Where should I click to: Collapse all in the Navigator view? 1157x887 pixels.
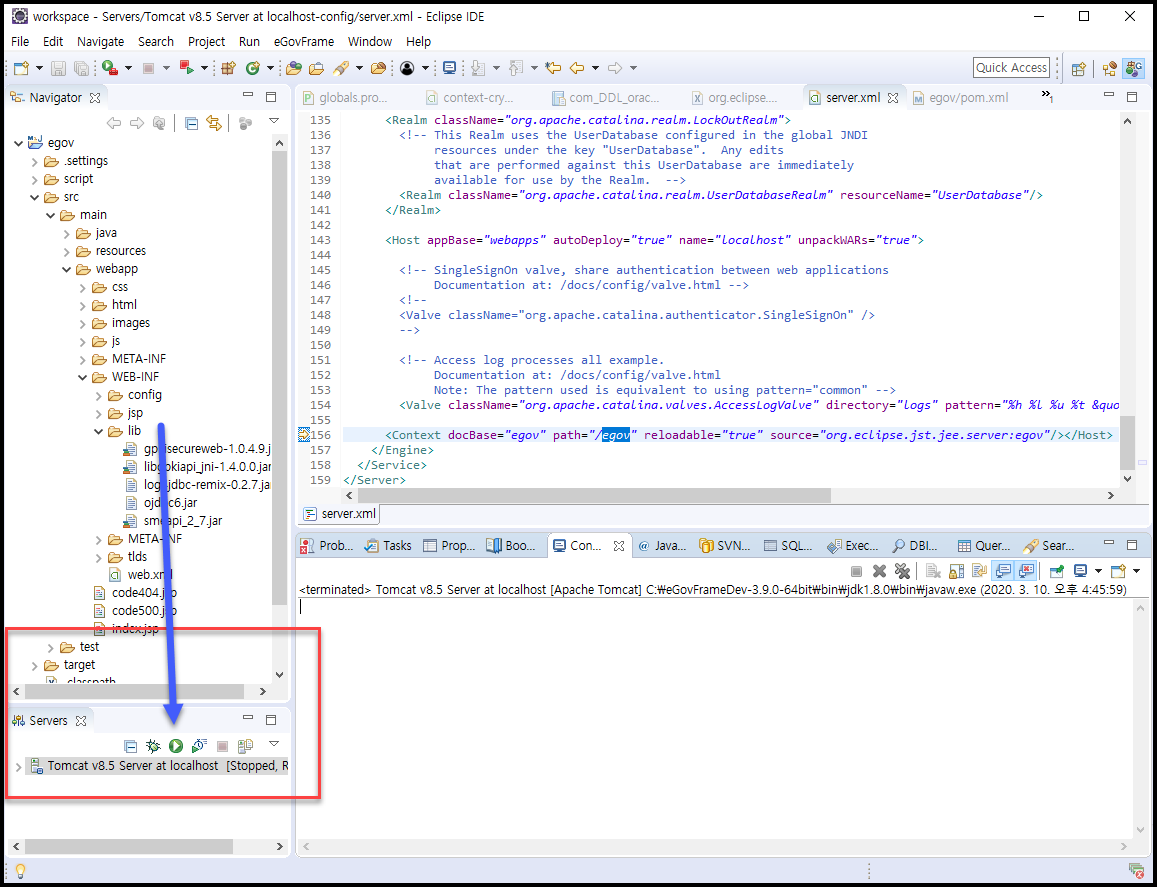pyautogui.click(x=191, y=123)
